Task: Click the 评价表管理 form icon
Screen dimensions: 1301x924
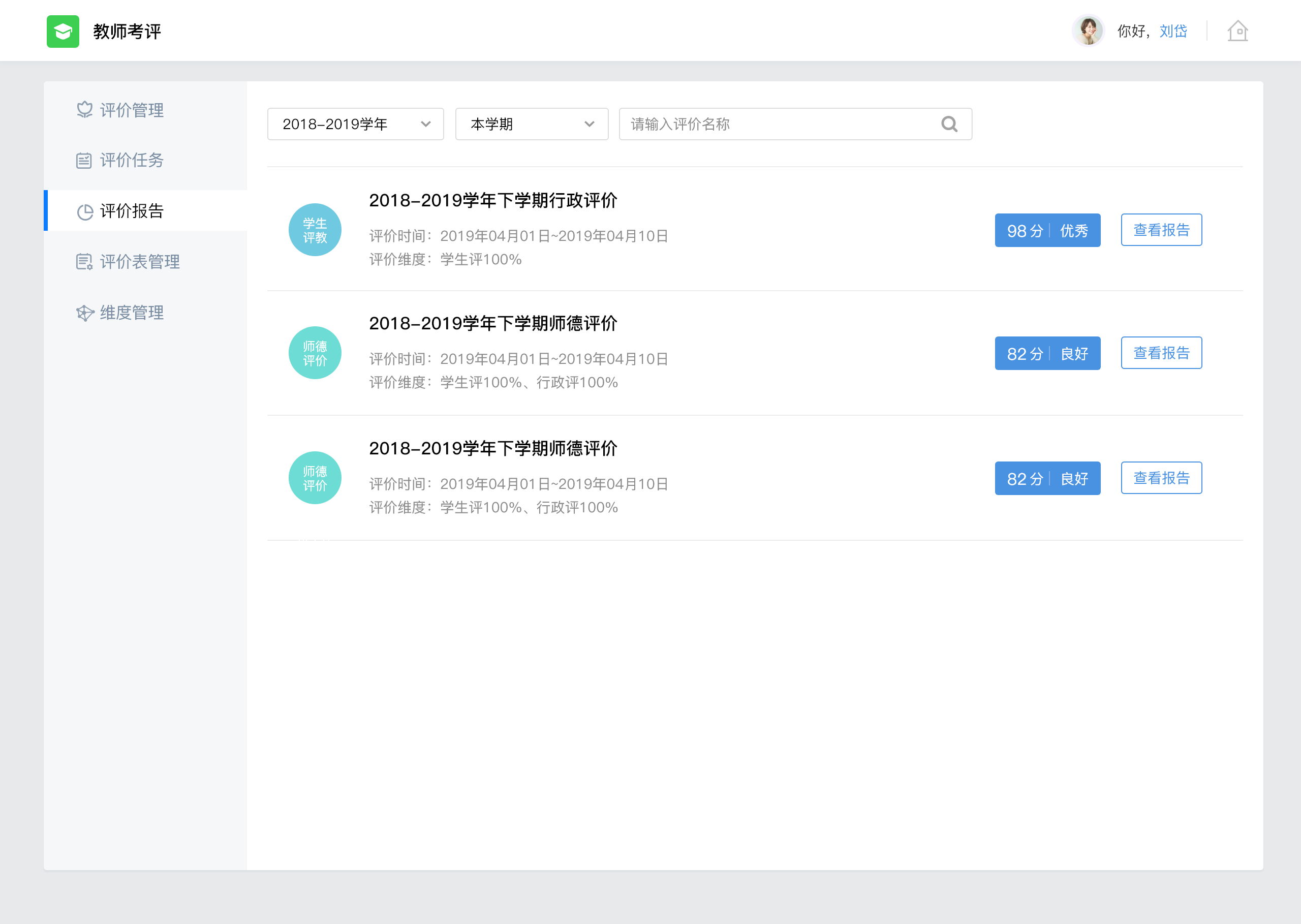Action: [84, 262]
